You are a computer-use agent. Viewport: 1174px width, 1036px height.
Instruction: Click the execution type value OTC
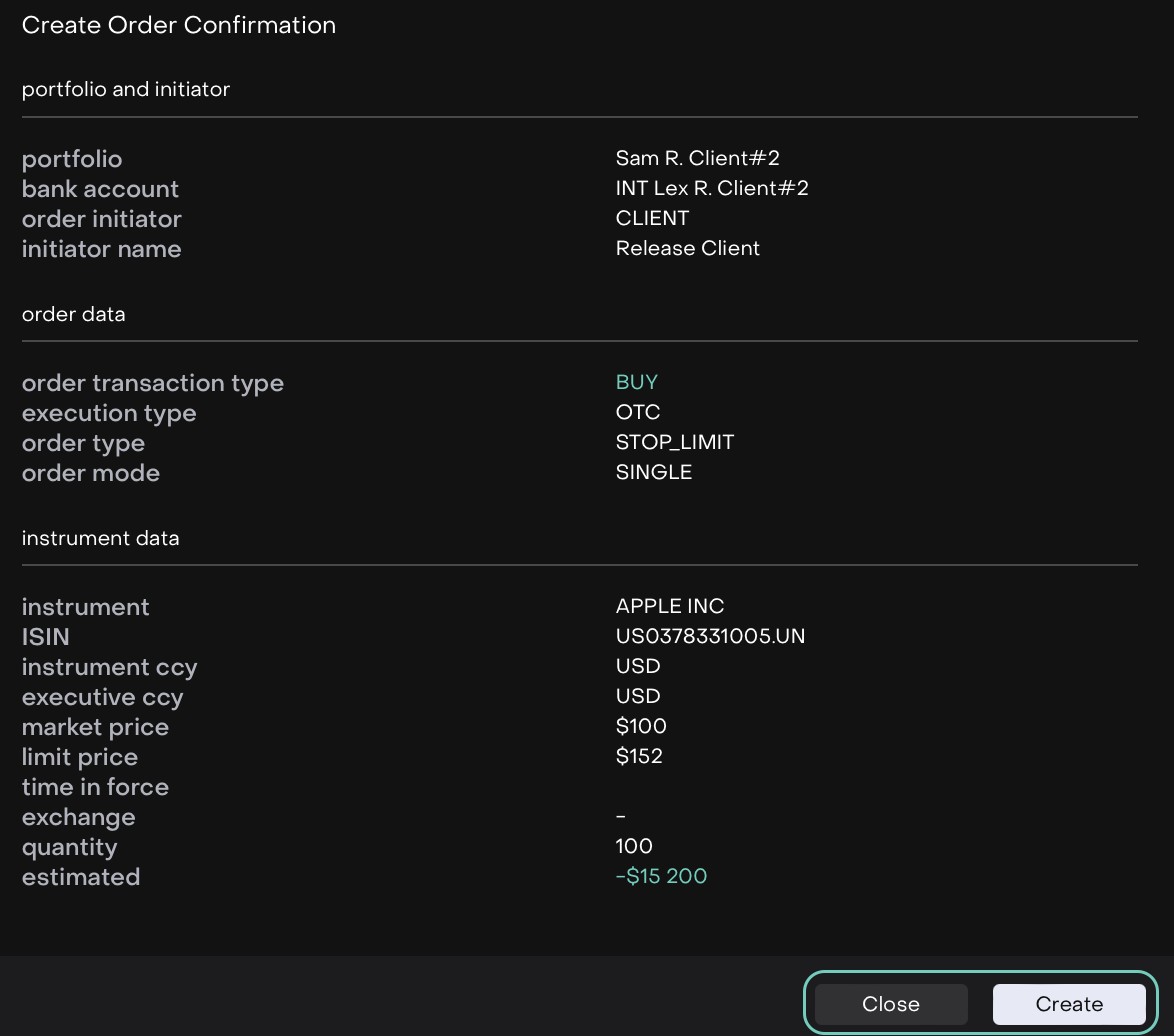click(x=637, y=412)
